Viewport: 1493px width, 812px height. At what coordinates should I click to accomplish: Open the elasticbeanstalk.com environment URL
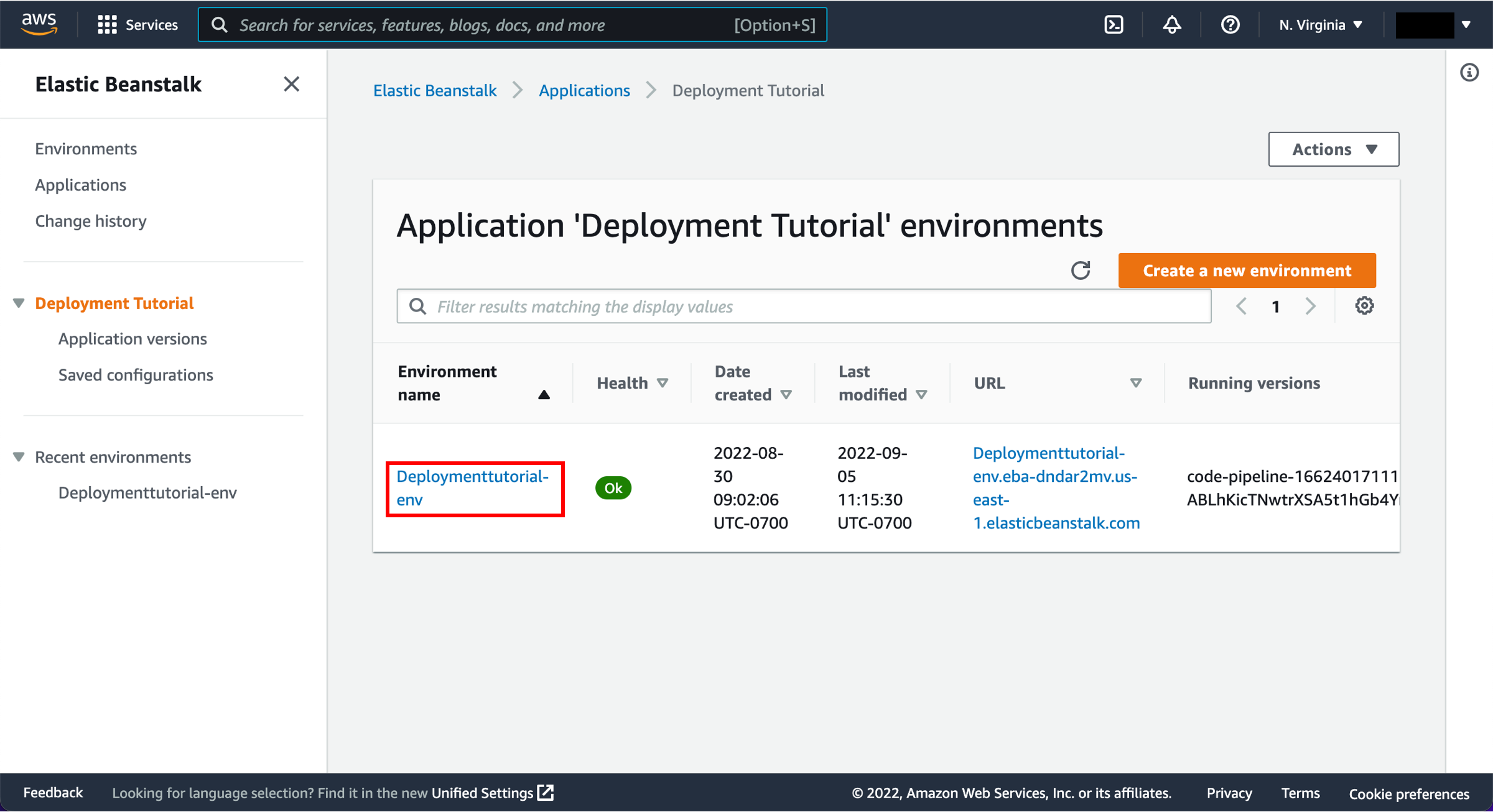[x=1056, y=488]
